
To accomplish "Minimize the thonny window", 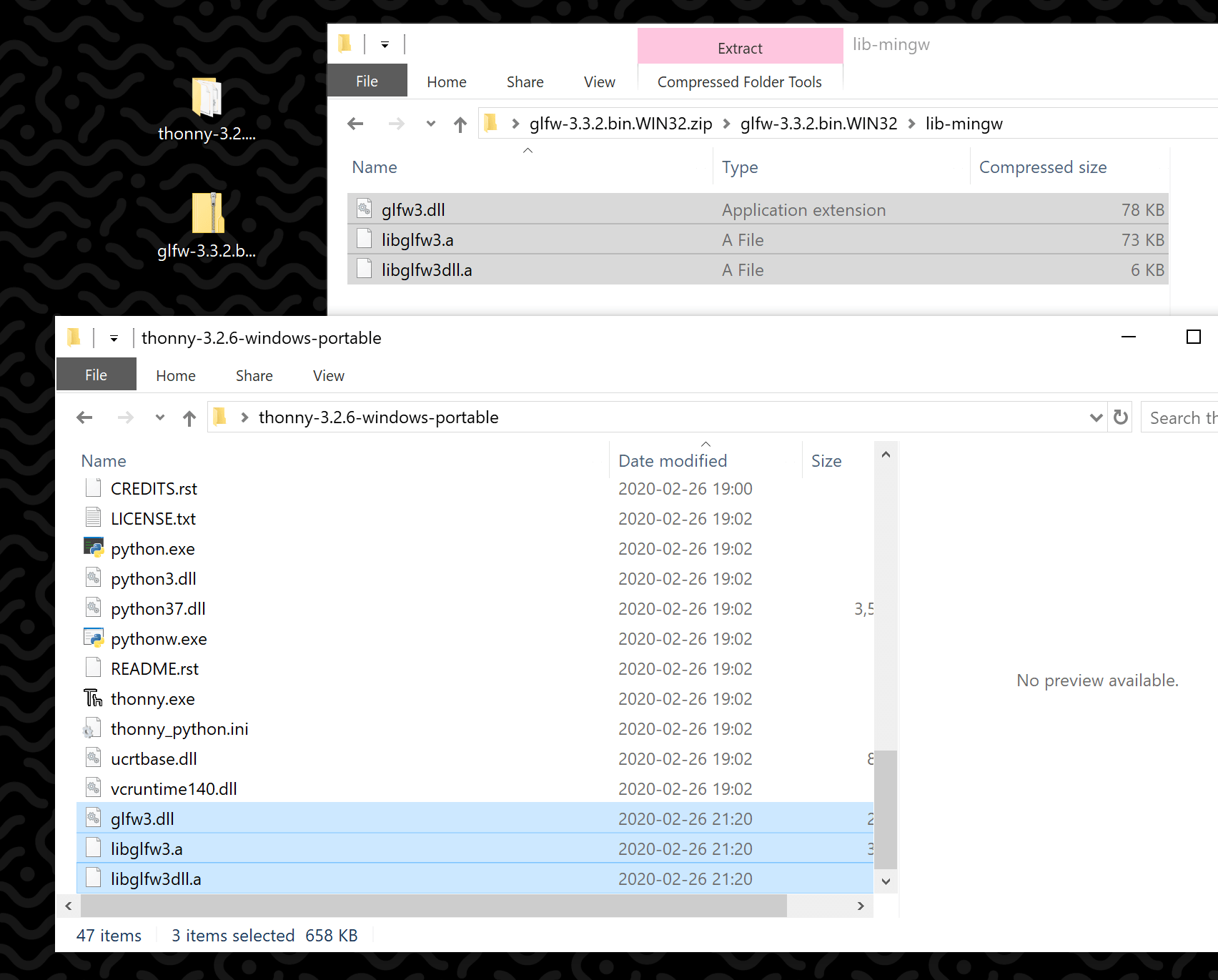I will [x=1129, y=337].
